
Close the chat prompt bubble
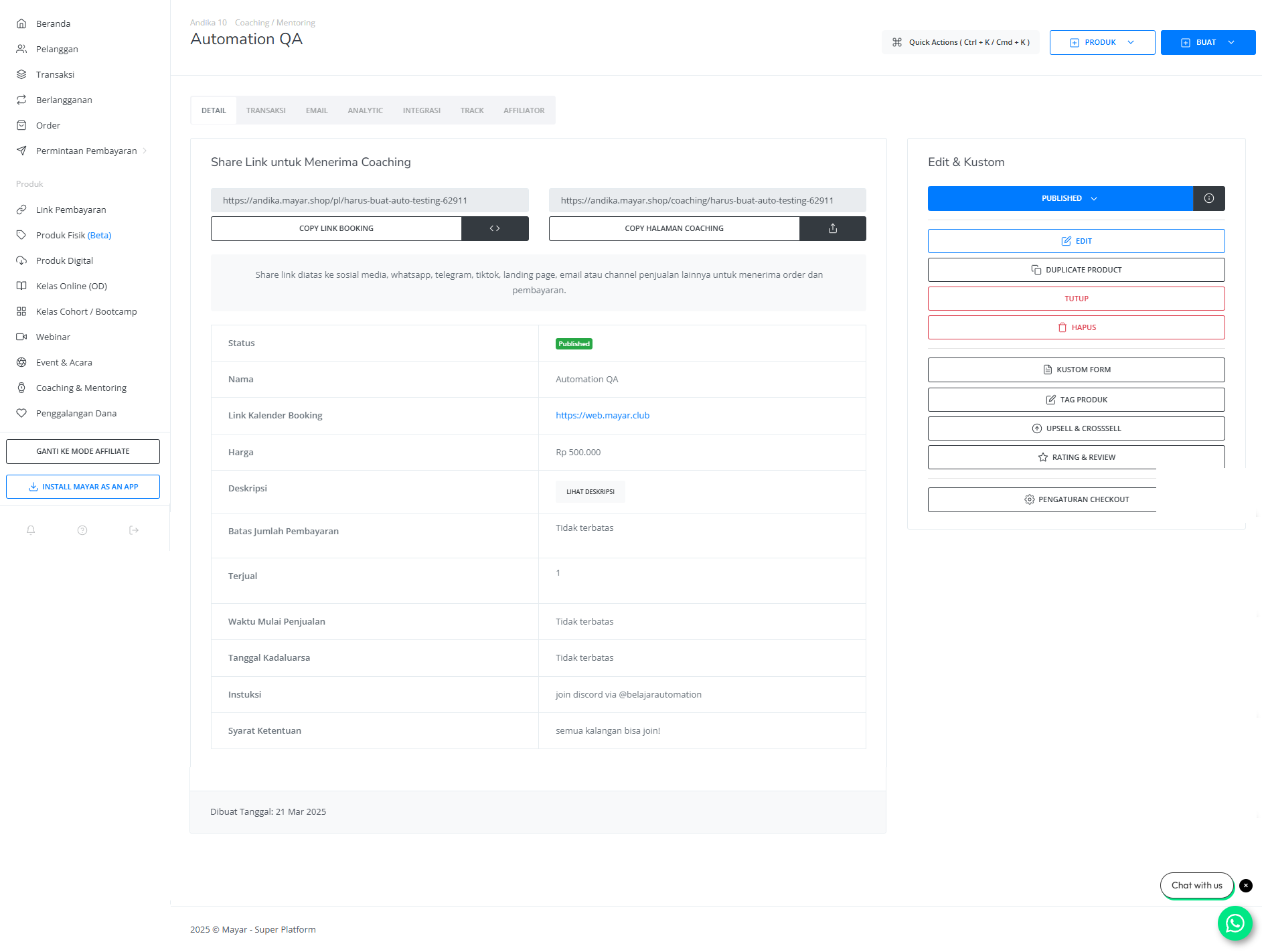1246,885
